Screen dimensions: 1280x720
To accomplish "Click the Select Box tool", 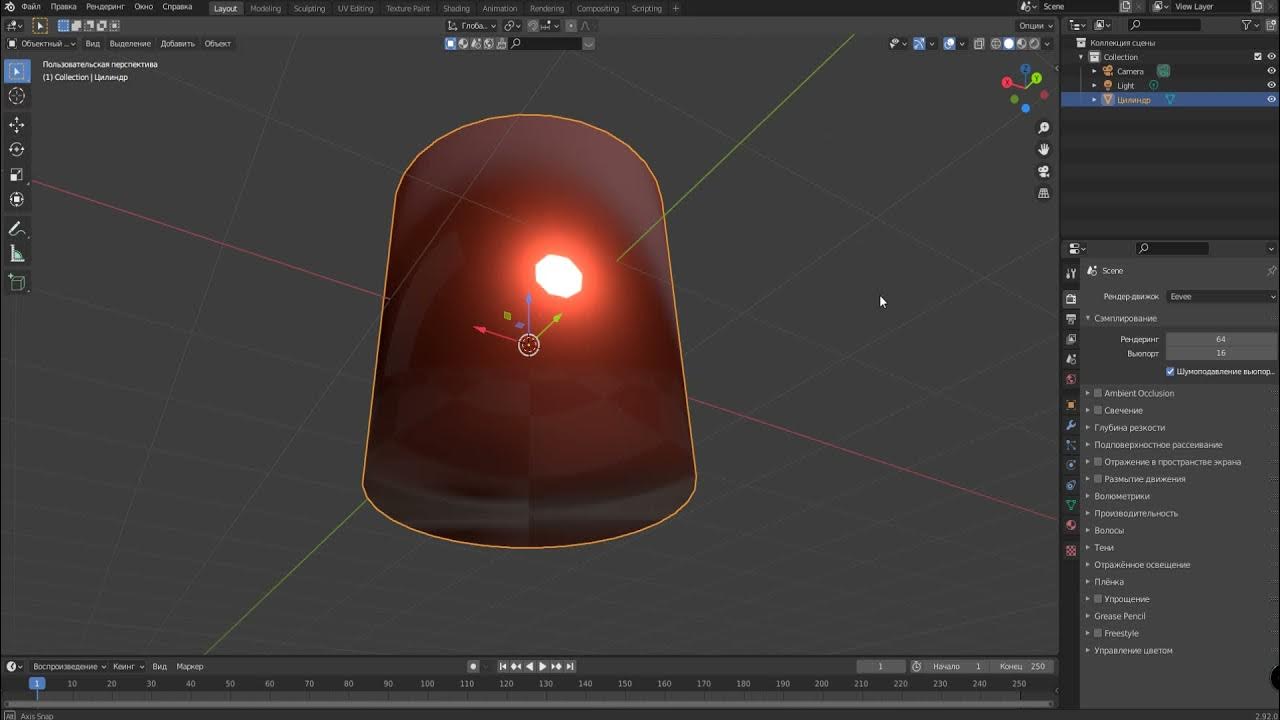I will click(x=17, y=71).
